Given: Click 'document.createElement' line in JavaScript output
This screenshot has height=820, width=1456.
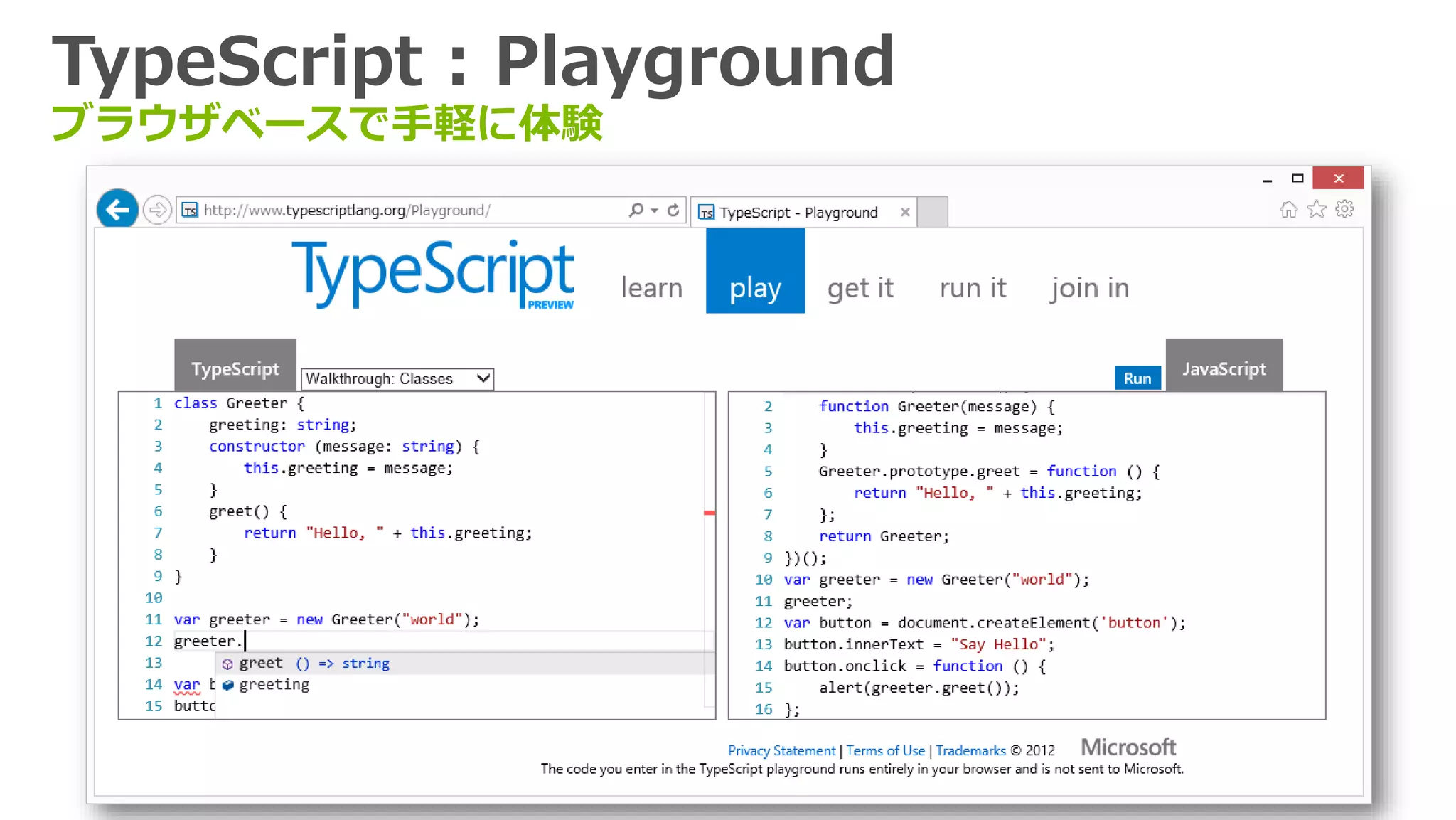Looking at the screenshot, I should pyautogui.click(x=985, y=622).
